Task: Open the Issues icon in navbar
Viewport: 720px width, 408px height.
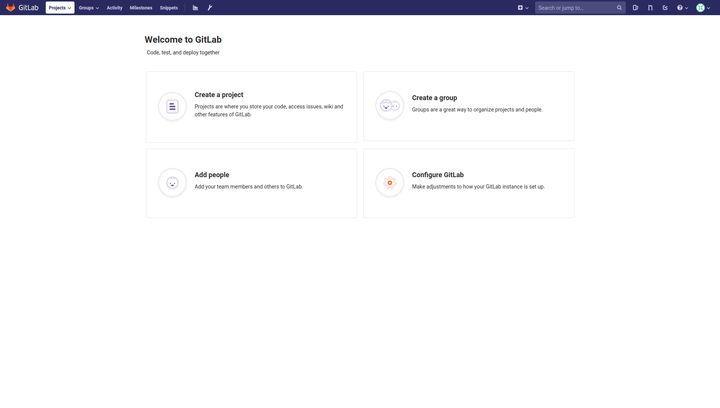Action: click(635, 8)
